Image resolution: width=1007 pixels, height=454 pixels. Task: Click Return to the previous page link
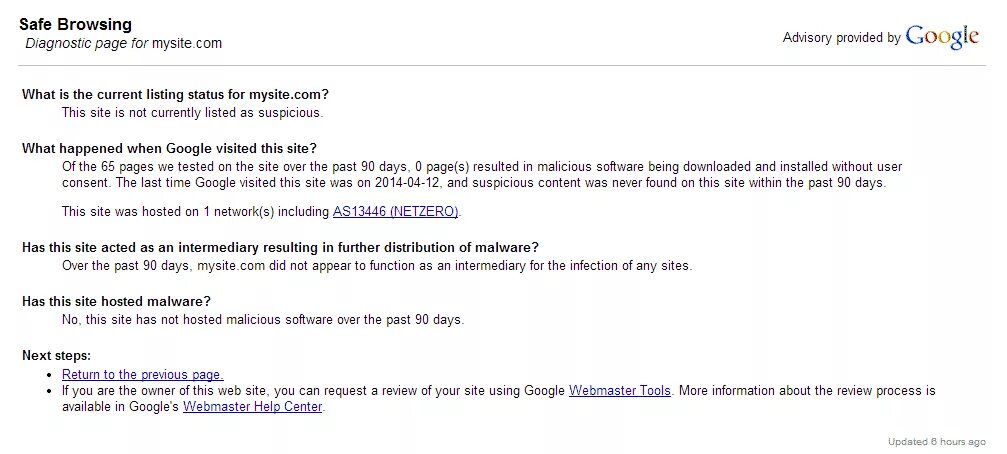[x=143, y=374]
